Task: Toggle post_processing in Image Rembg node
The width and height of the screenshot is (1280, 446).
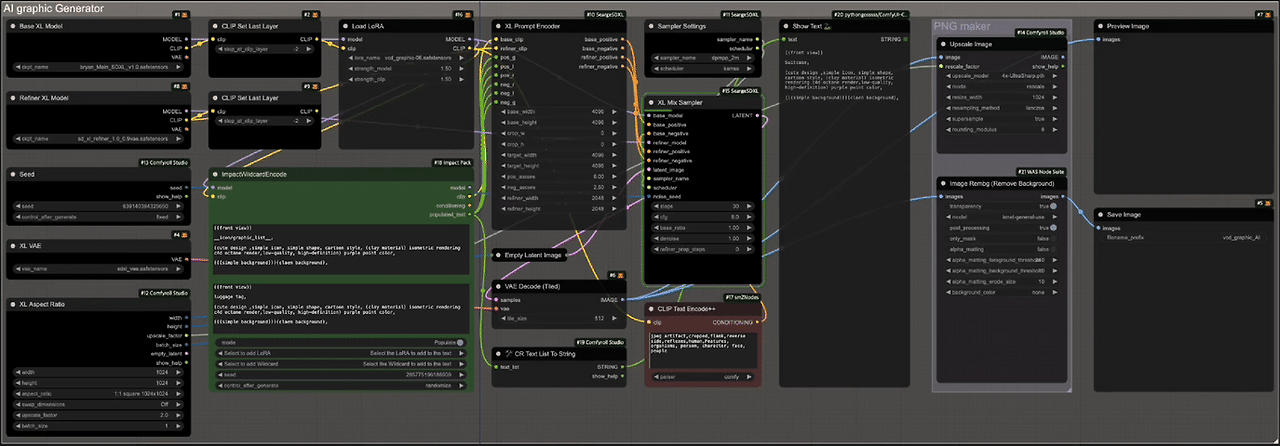Action: [x=1001, y=228]
